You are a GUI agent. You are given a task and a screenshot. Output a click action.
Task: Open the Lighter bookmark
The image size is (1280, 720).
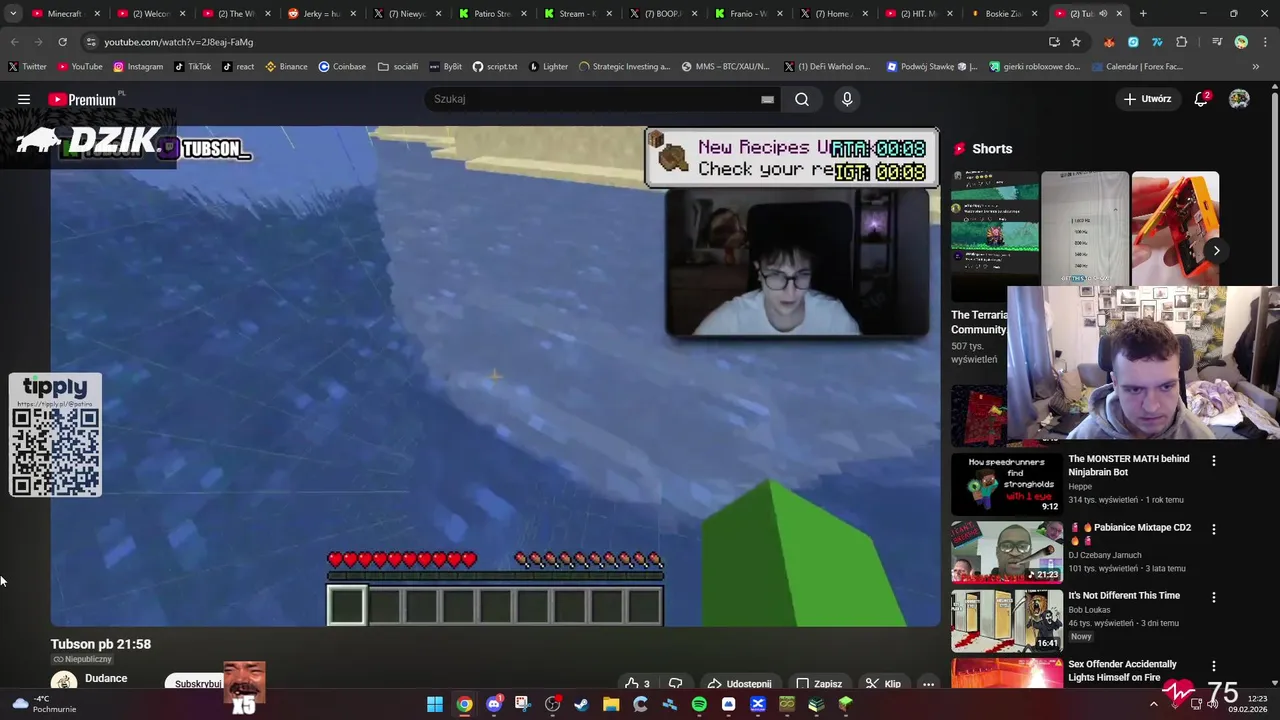click(548, 67)
